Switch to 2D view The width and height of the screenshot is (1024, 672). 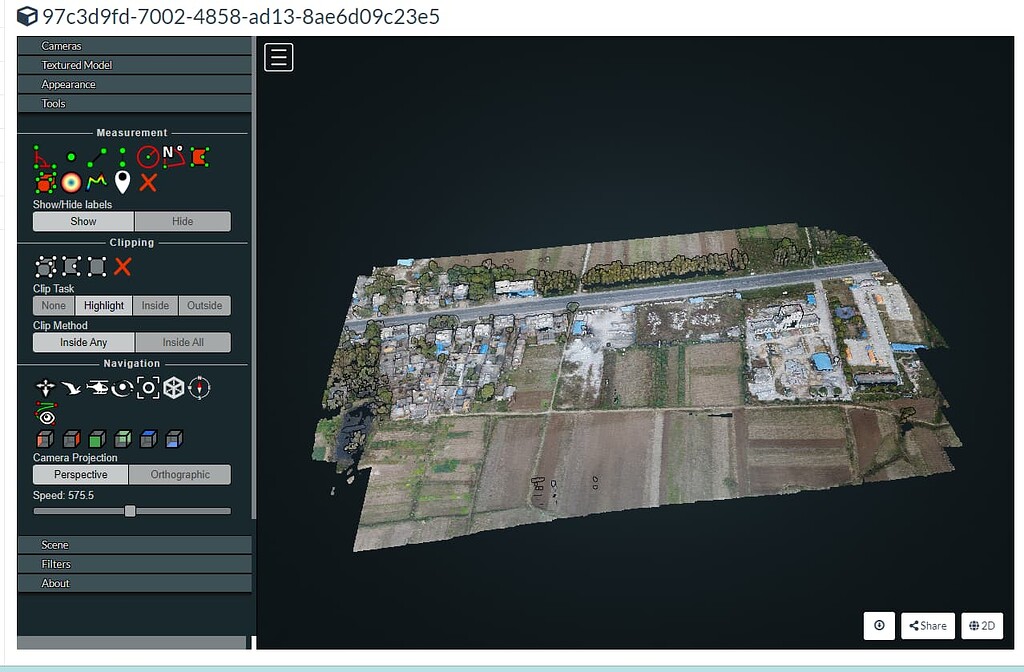pos(982,625)
